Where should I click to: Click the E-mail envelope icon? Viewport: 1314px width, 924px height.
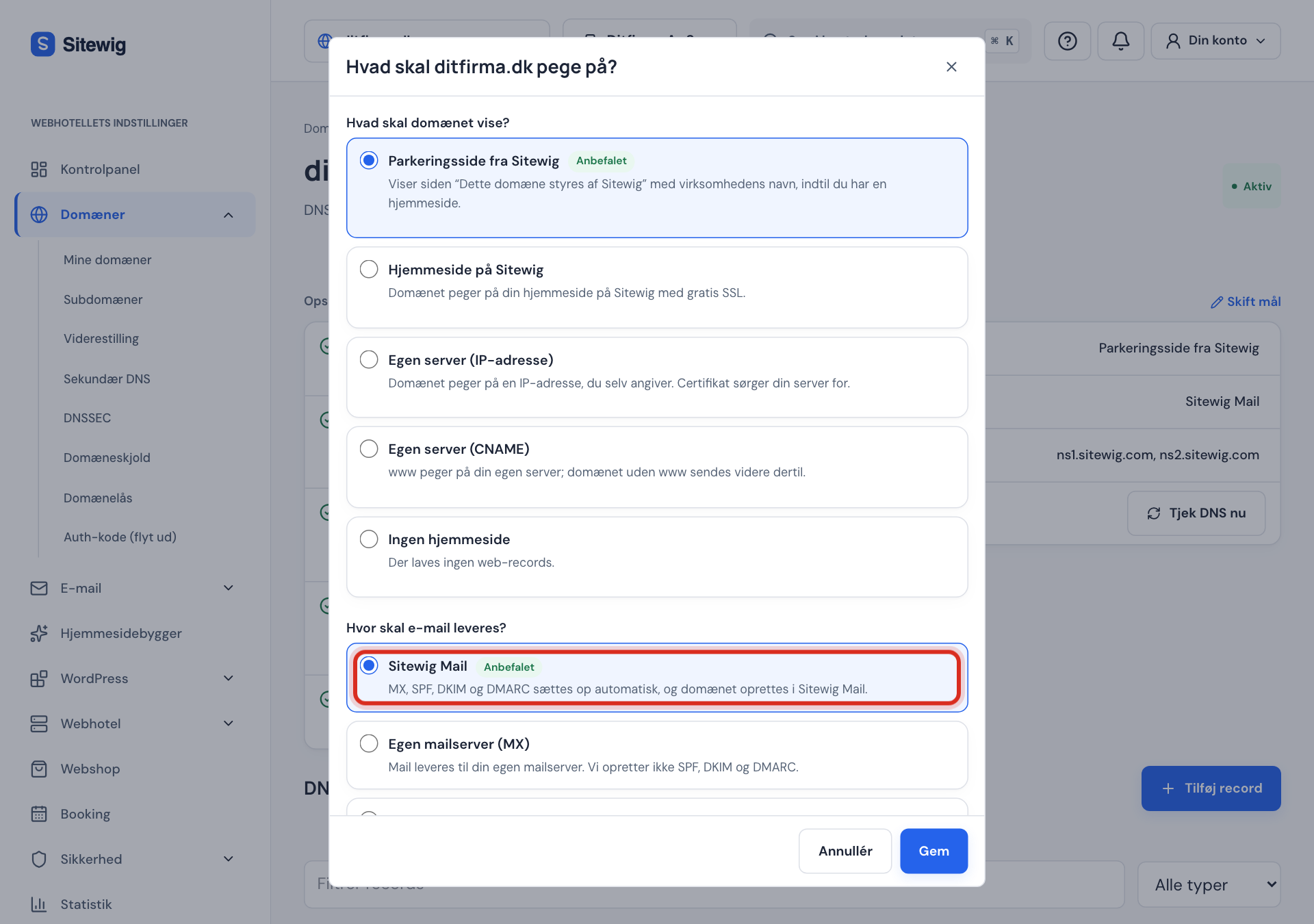pyautogui.click(x=39, y=588)
